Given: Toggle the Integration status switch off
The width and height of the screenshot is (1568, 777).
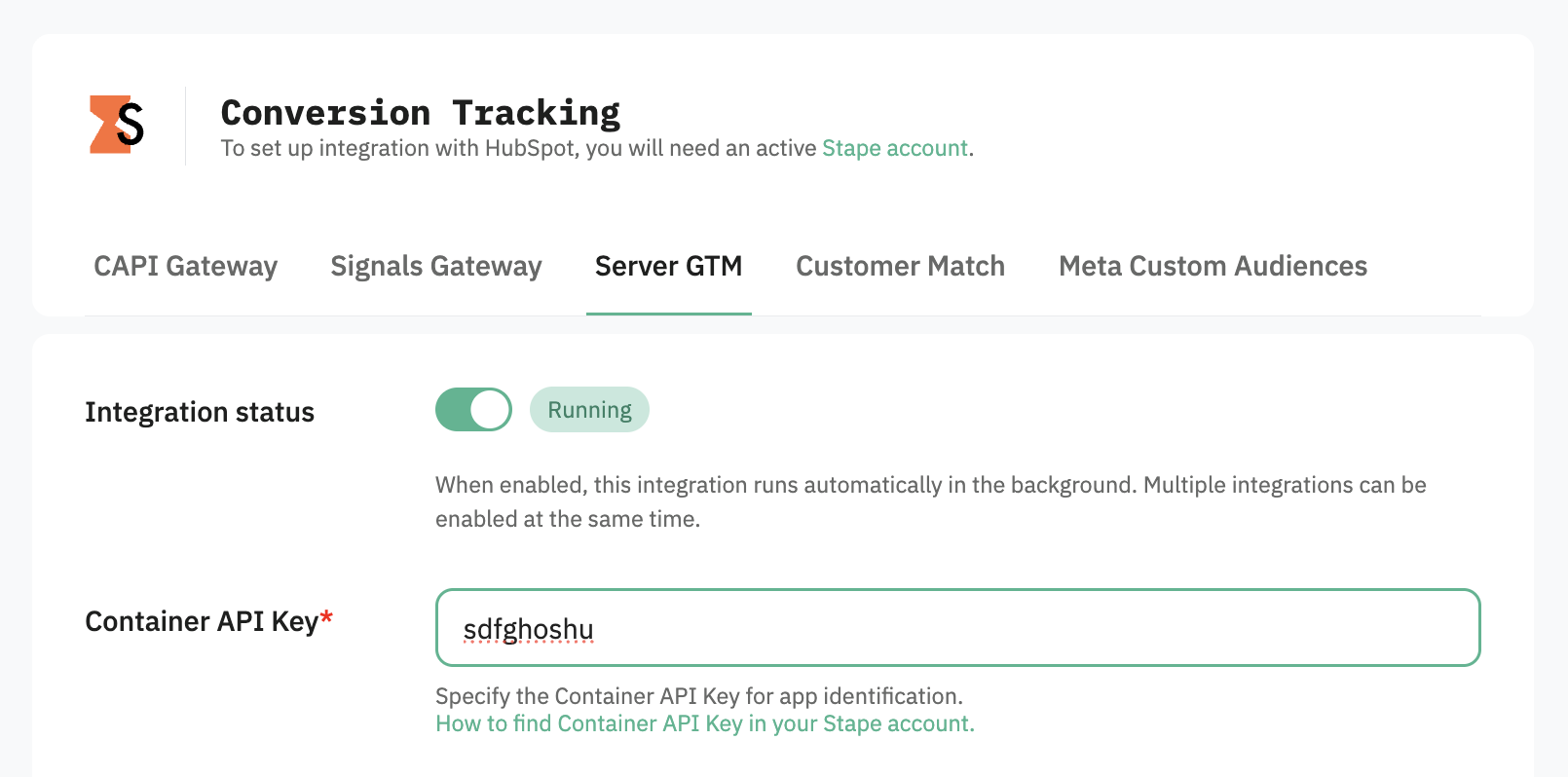Looking at the screenshot, I should 473,410.
